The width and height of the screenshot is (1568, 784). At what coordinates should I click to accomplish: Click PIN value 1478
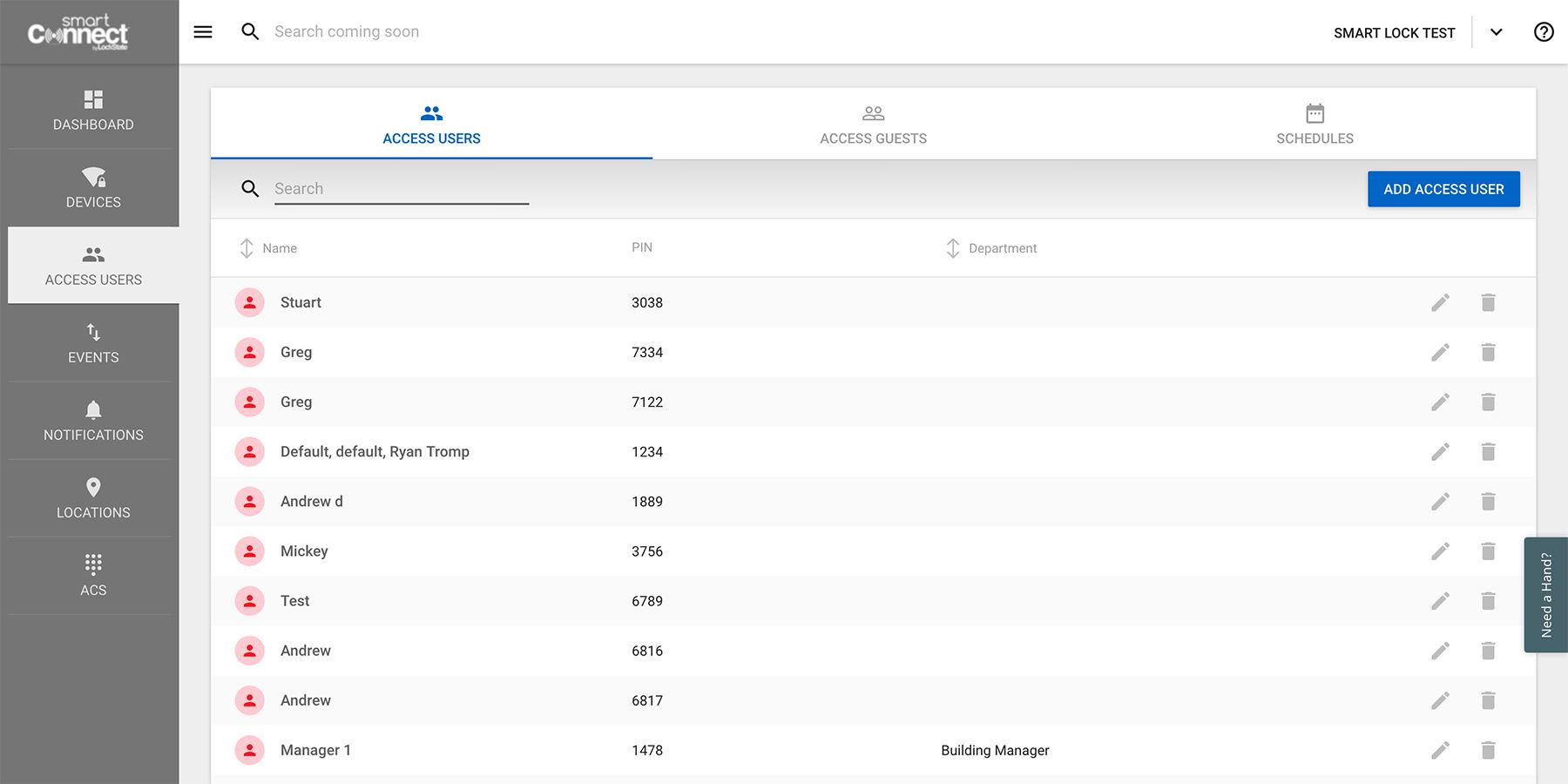tap(647, 749)
